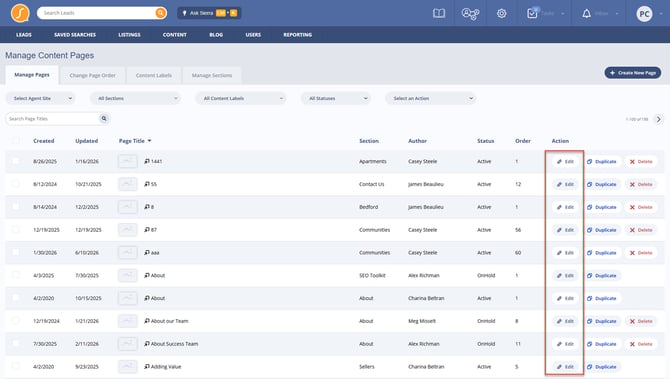
Task: Check the box for page 87
Action: tap(16, 229)
